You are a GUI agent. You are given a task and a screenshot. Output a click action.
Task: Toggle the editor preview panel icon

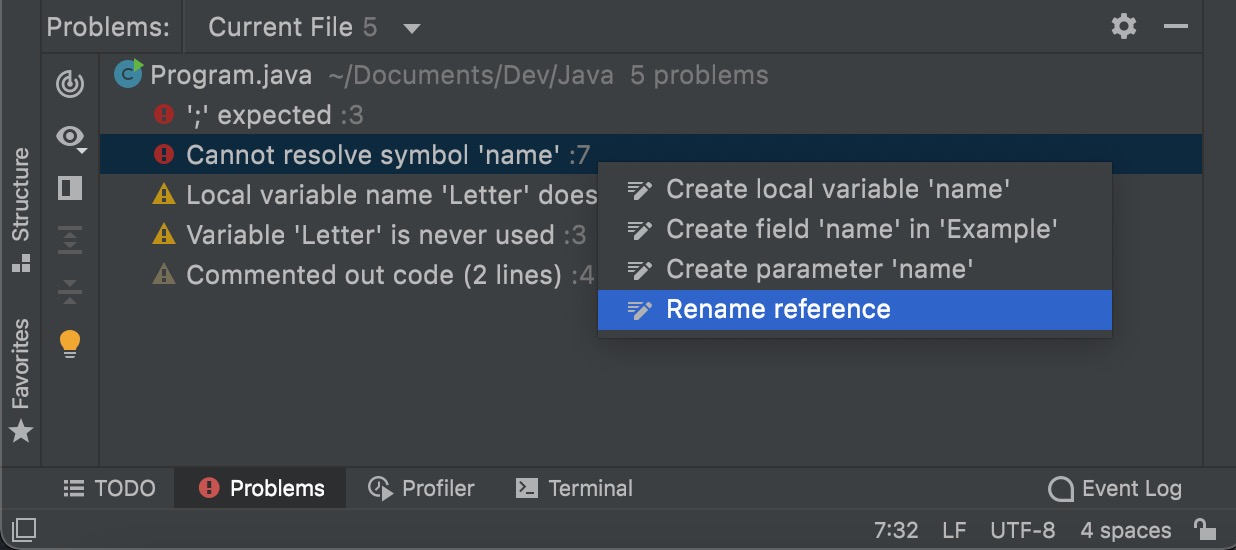pyautogui.click(x=70, y=188)
